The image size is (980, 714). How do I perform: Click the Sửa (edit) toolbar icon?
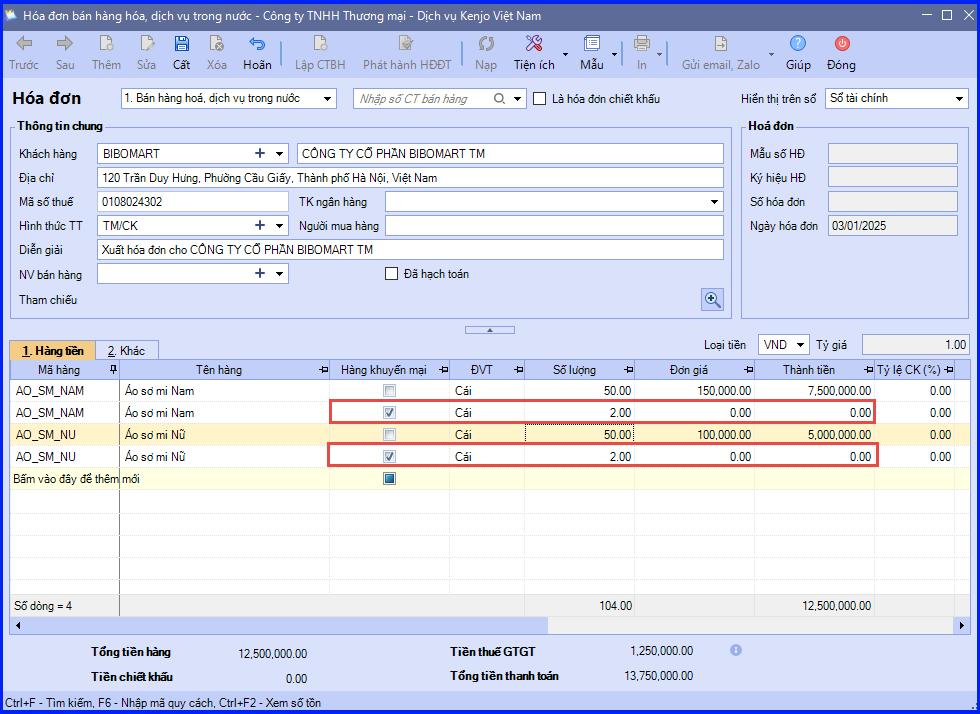147,44
